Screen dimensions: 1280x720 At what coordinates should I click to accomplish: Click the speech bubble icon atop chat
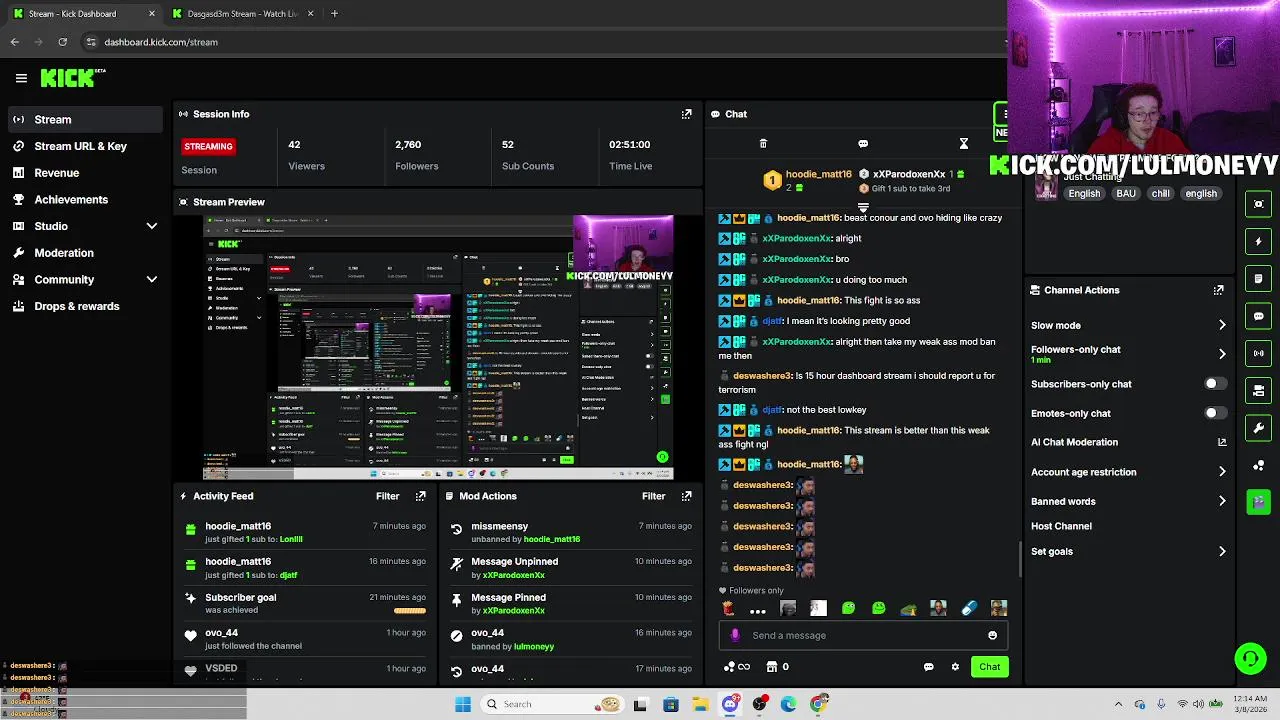[x=863, y=144]
